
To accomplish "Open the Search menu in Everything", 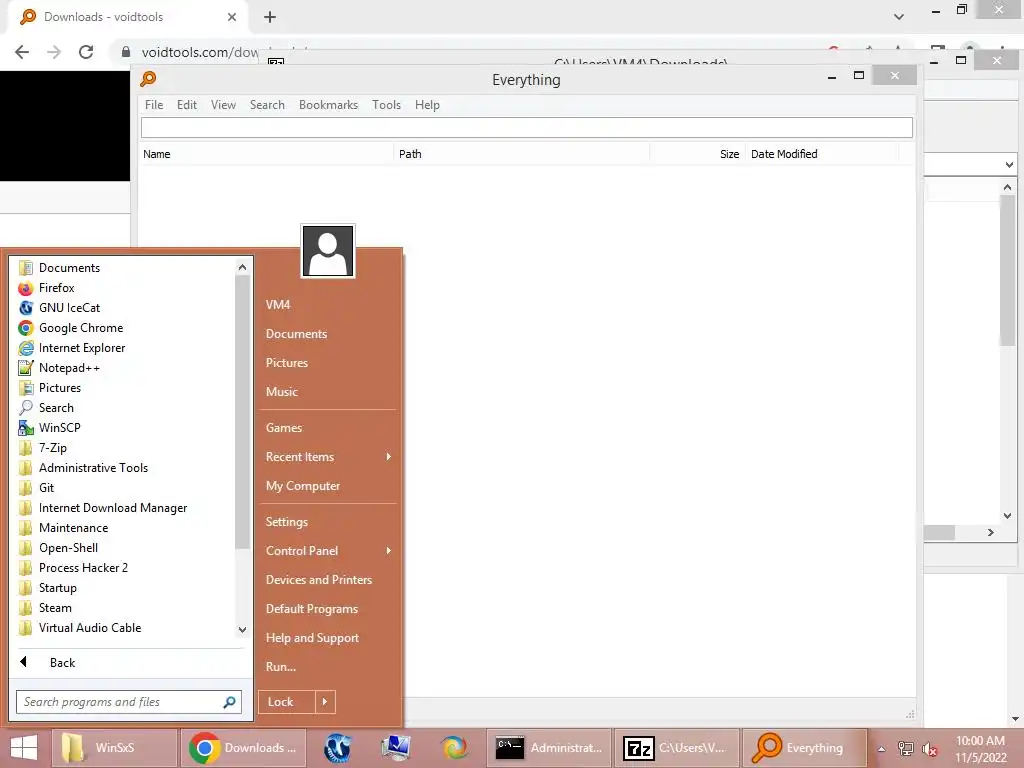I will point(267,104).
